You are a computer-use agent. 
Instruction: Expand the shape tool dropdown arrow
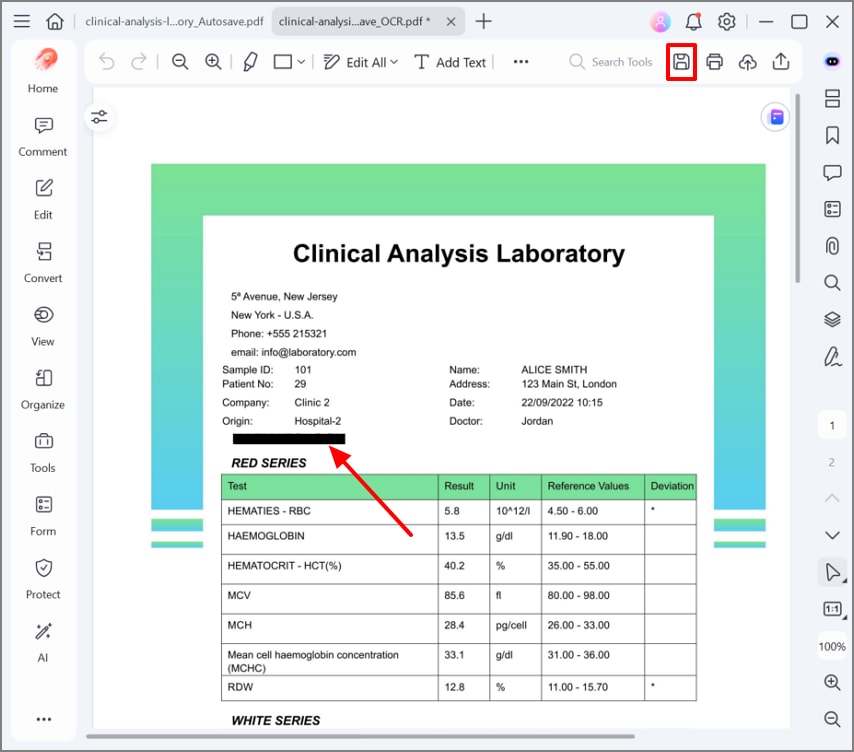point(301,62)
